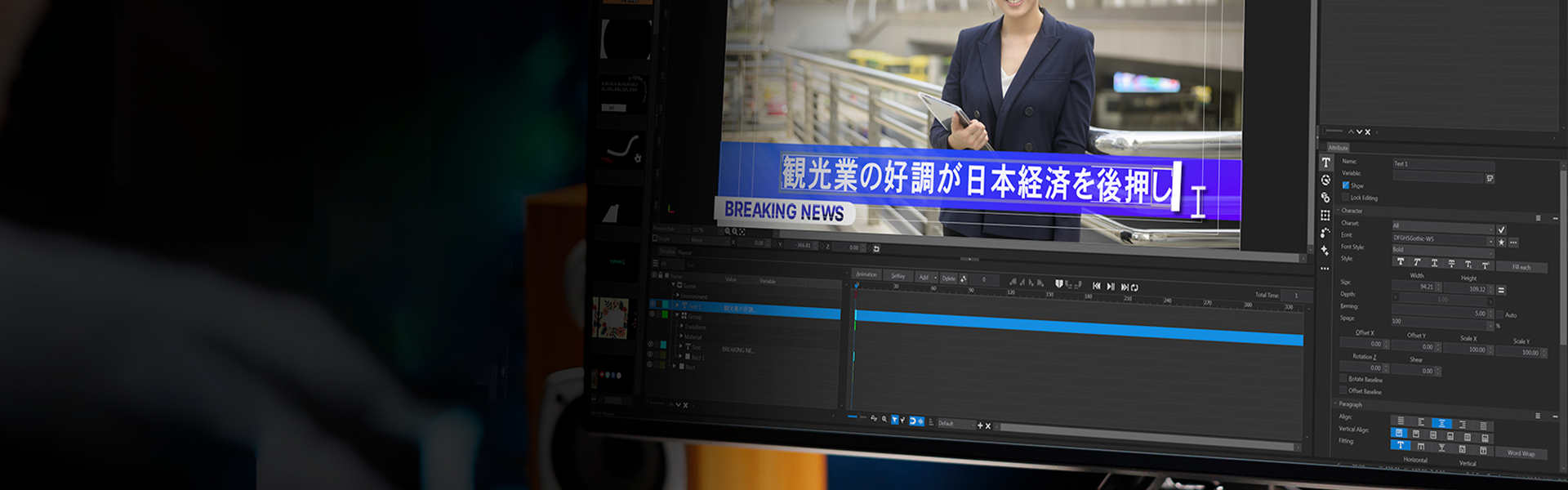
Task: Click the Fill each button
Action: coord(1521,267)
